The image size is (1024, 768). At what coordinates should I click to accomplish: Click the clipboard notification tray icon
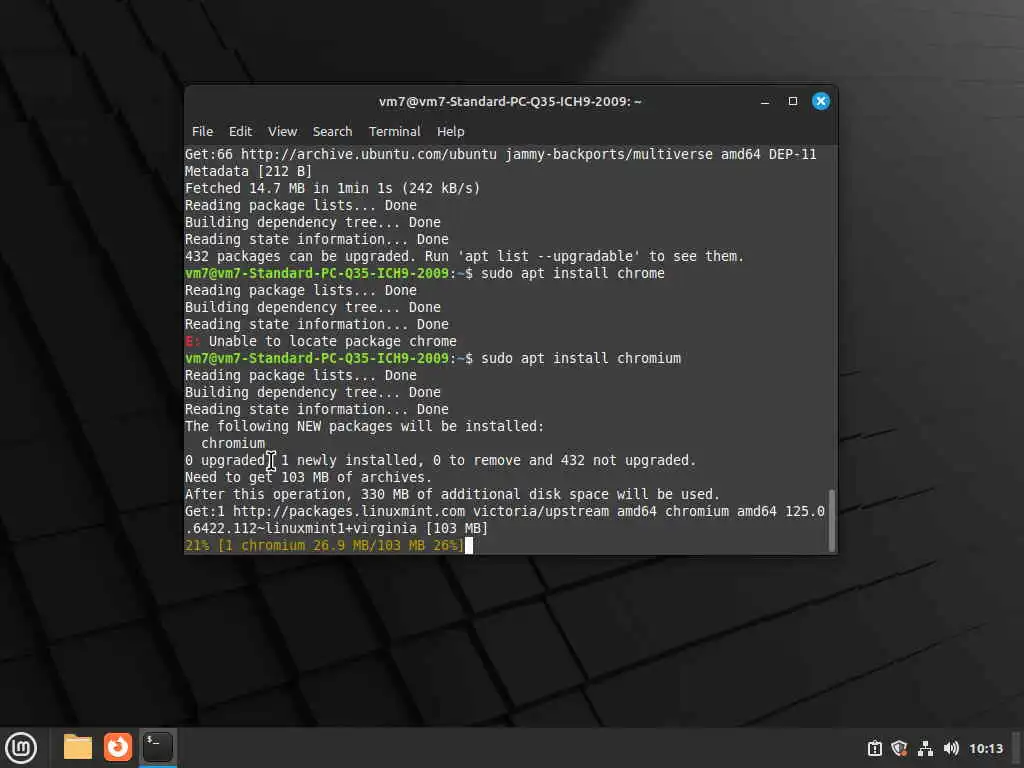(x=874, y=748)
